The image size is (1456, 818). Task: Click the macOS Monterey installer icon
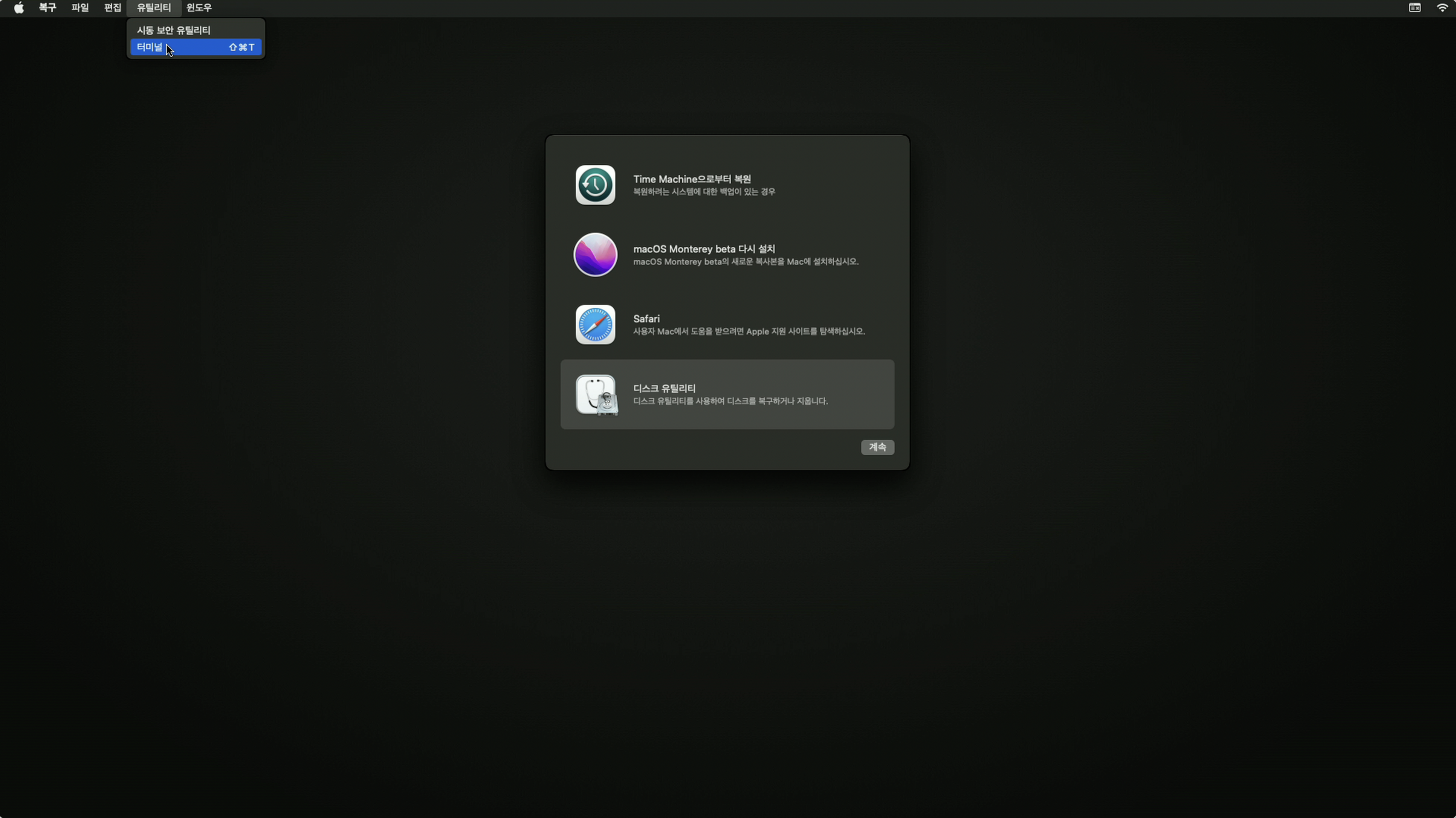tap(594, 255)
